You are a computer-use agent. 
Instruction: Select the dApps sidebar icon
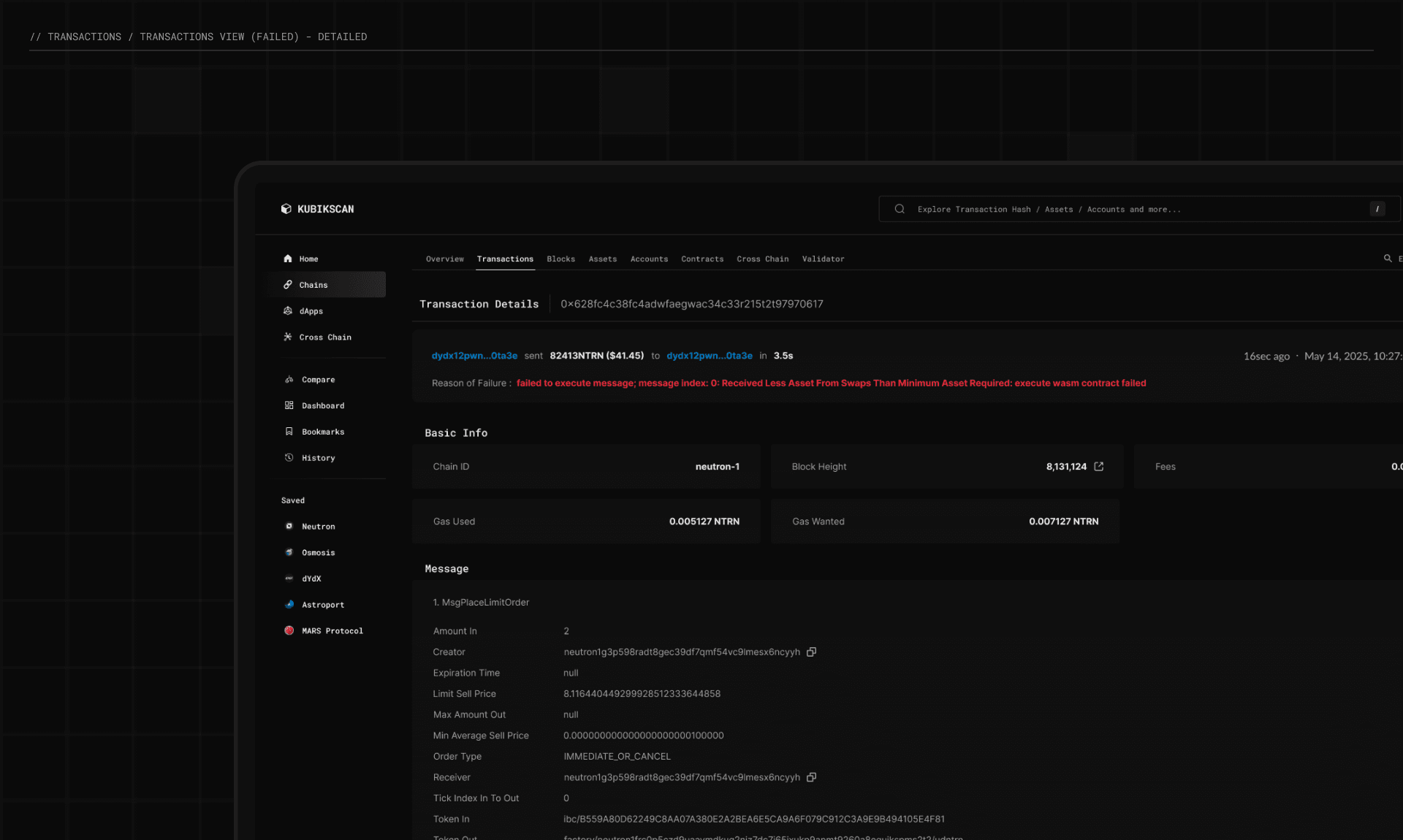point(288,311)
